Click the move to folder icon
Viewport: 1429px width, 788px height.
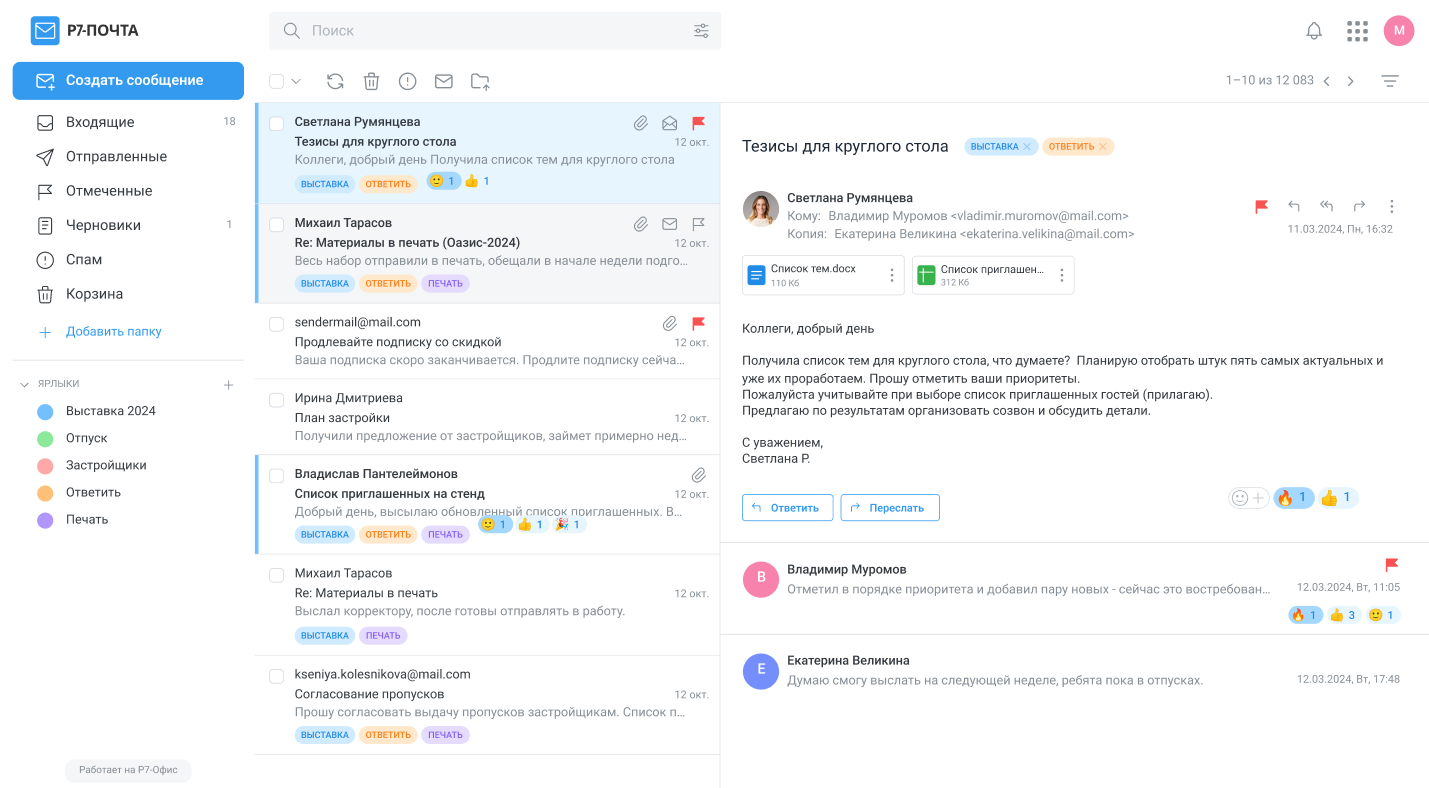coord(480,81)
